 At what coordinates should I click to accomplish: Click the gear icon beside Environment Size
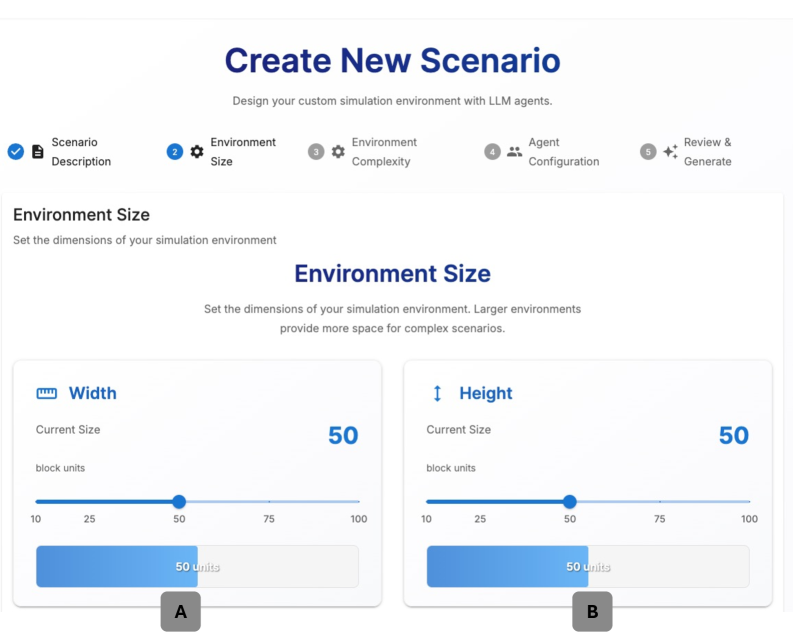[x=197, y=152]
